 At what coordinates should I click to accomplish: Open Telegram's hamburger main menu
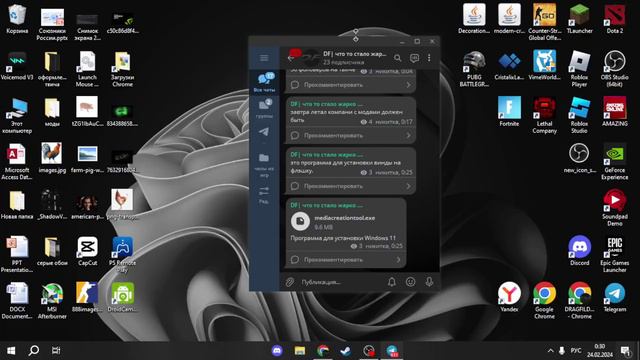(264, 58)
